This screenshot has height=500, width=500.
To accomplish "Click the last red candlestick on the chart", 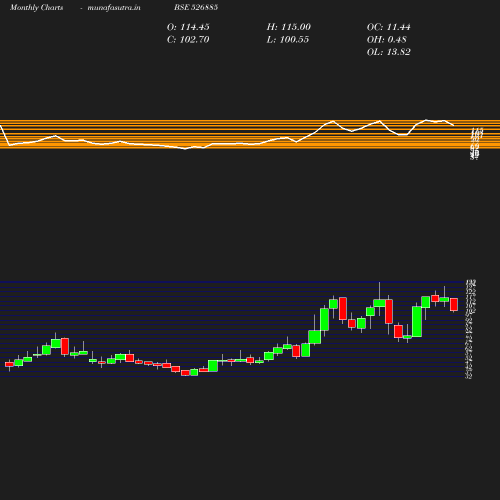I will coord(454,305).
